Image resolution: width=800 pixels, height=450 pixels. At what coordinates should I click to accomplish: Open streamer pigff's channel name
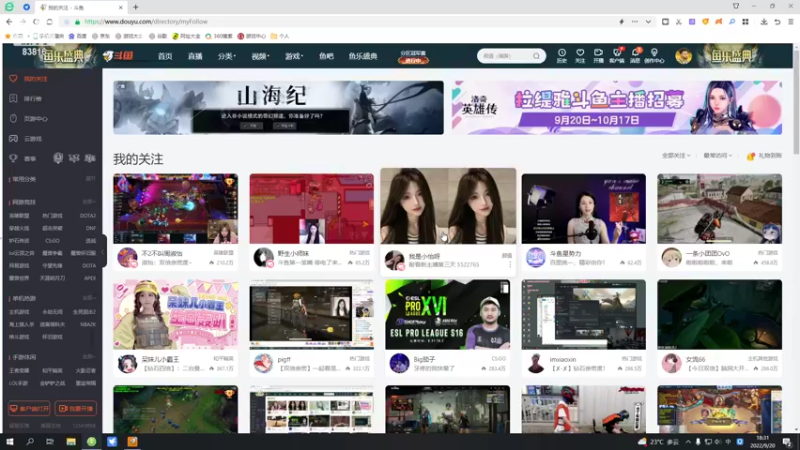[284, 359]
